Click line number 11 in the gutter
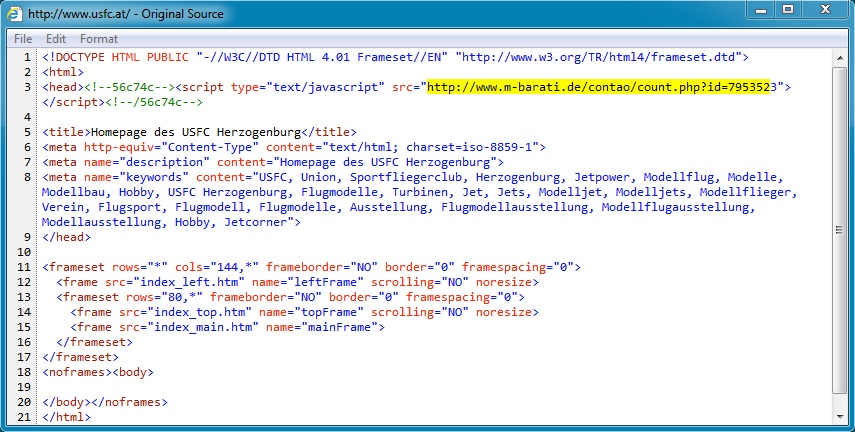 tap(23, 267)
